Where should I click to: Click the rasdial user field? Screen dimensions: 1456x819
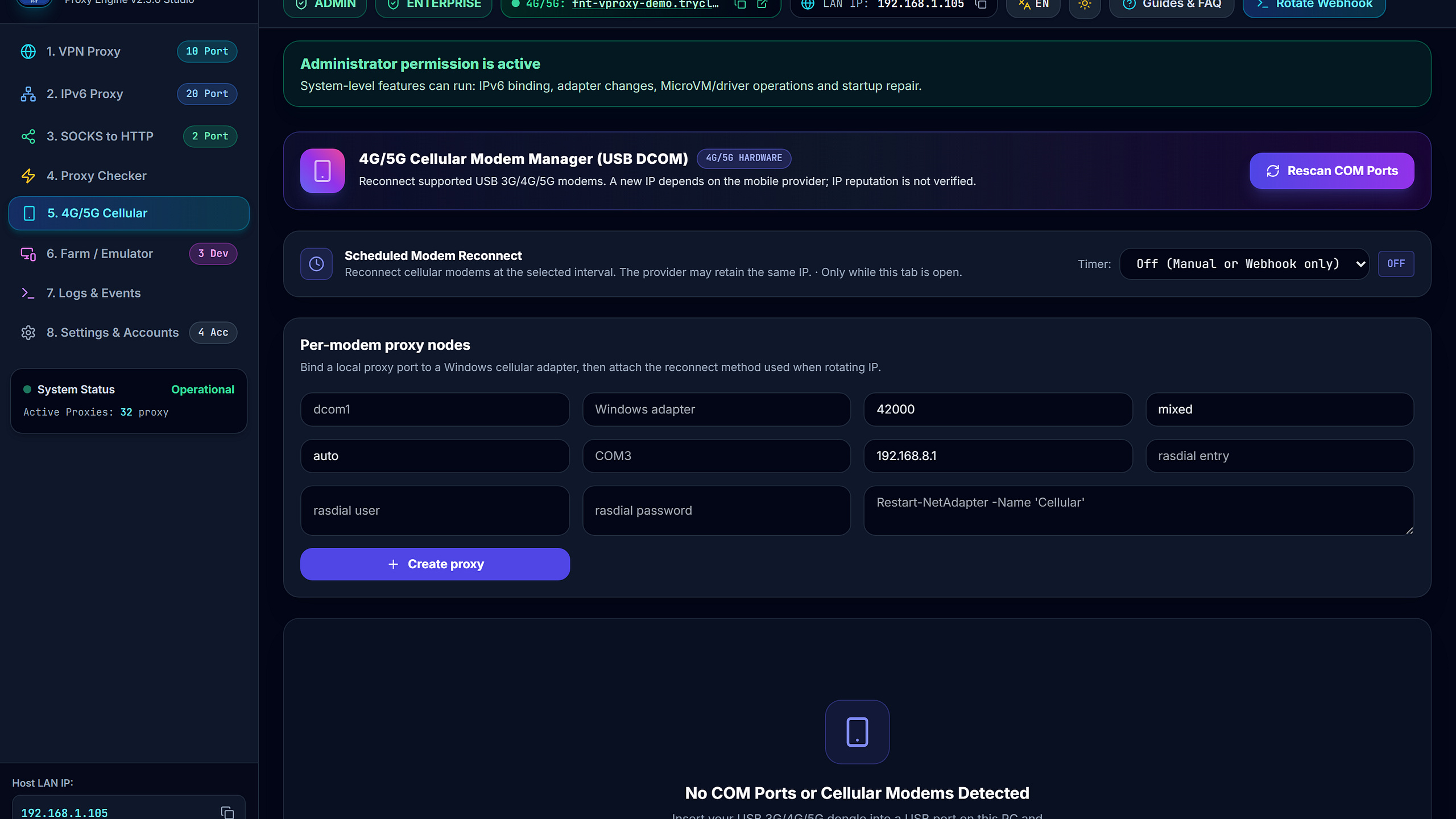(435, 511)
